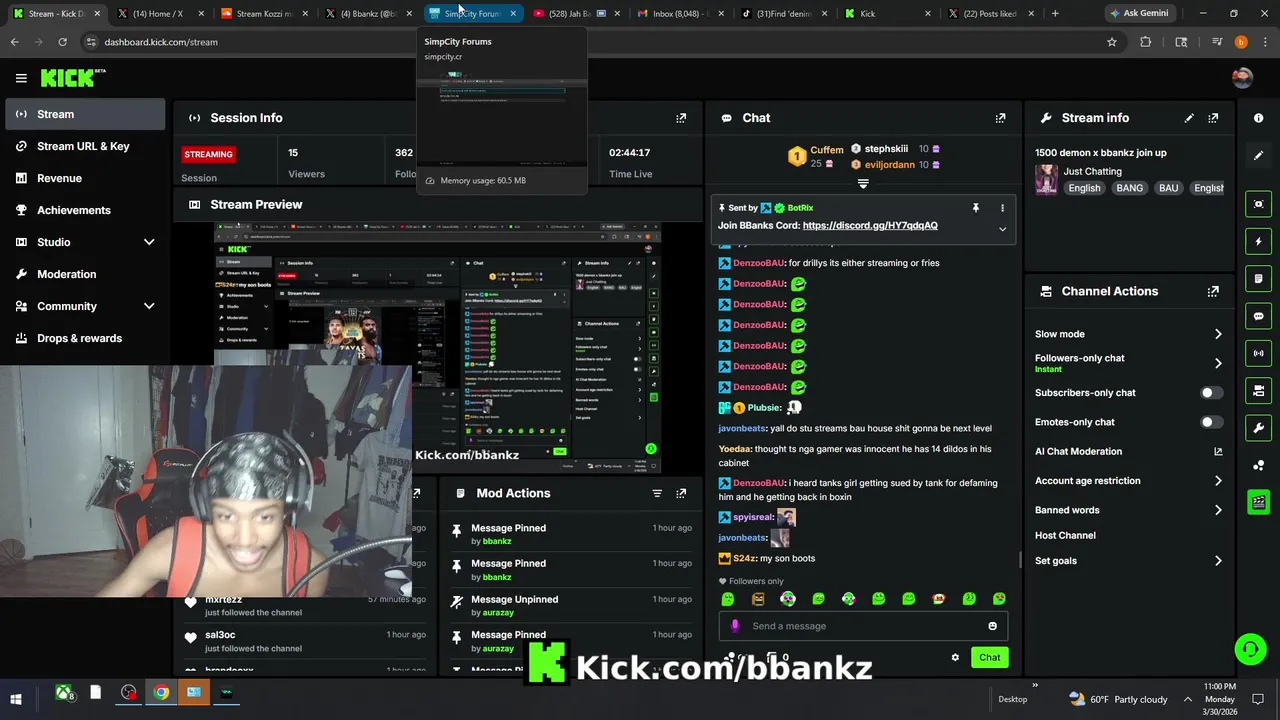Pop out the Session Info panel
The height and width of the screenshot is (720, 1280).
(681, 118)
